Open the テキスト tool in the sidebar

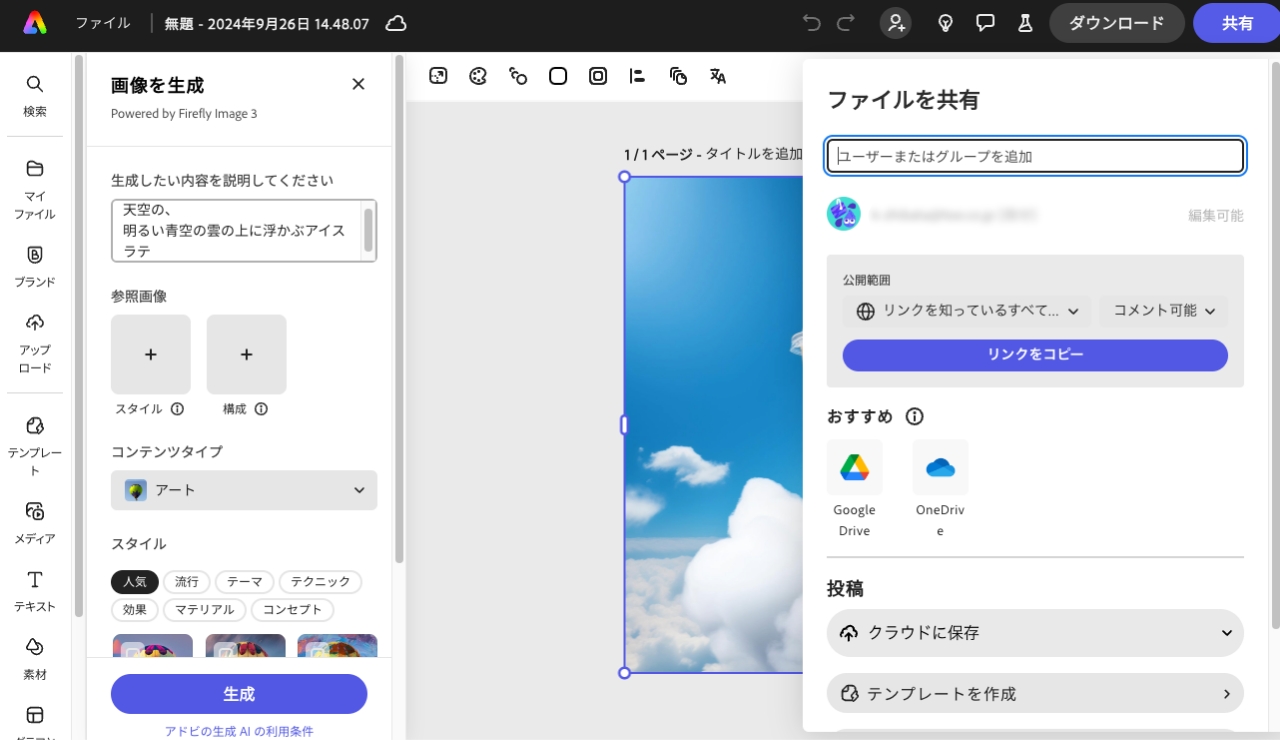(x=35, y=590)
